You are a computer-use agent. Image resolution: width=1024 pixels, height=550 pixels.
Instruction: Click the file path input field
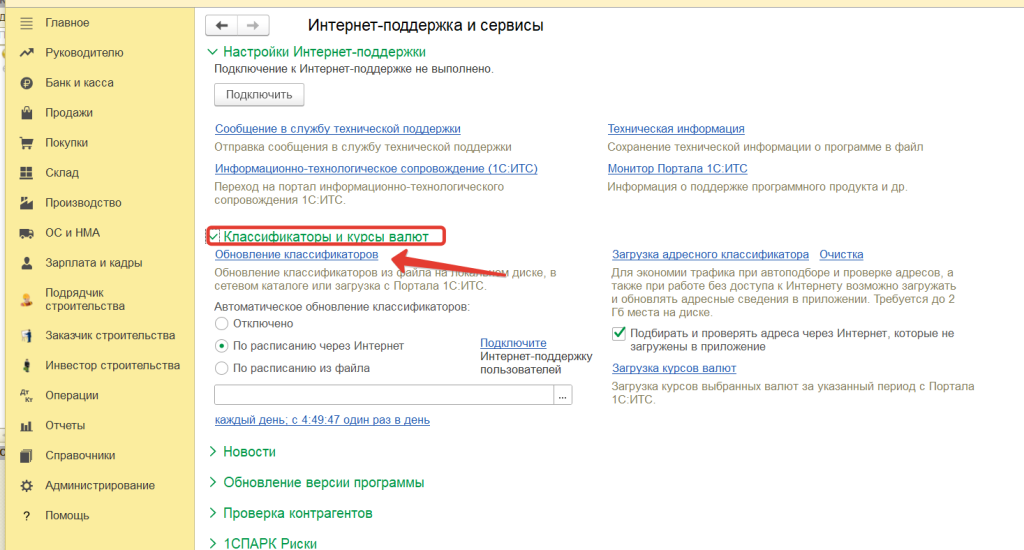click(x=383, y=396)
